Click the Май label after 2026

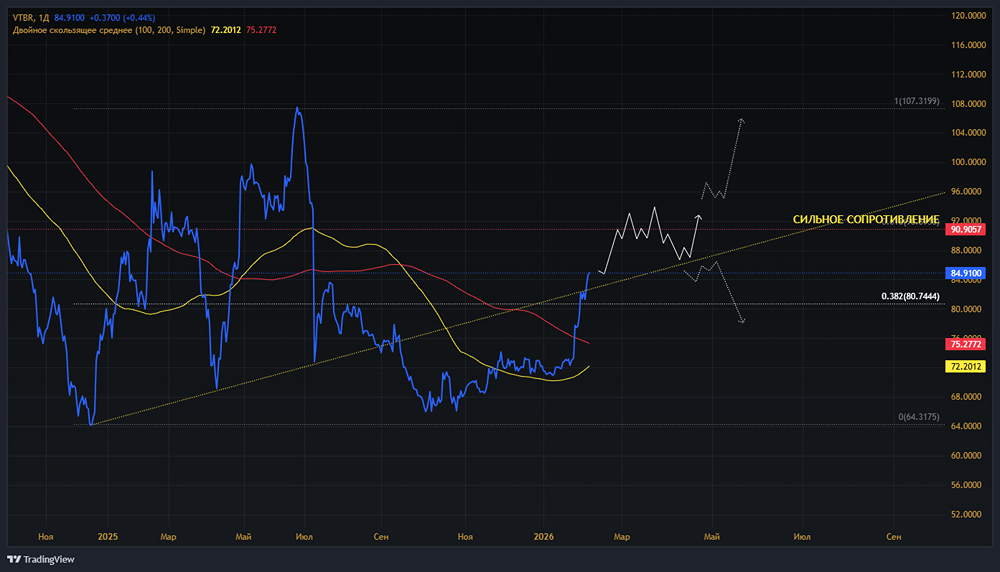pyautogui.click(x=712, y=537)
